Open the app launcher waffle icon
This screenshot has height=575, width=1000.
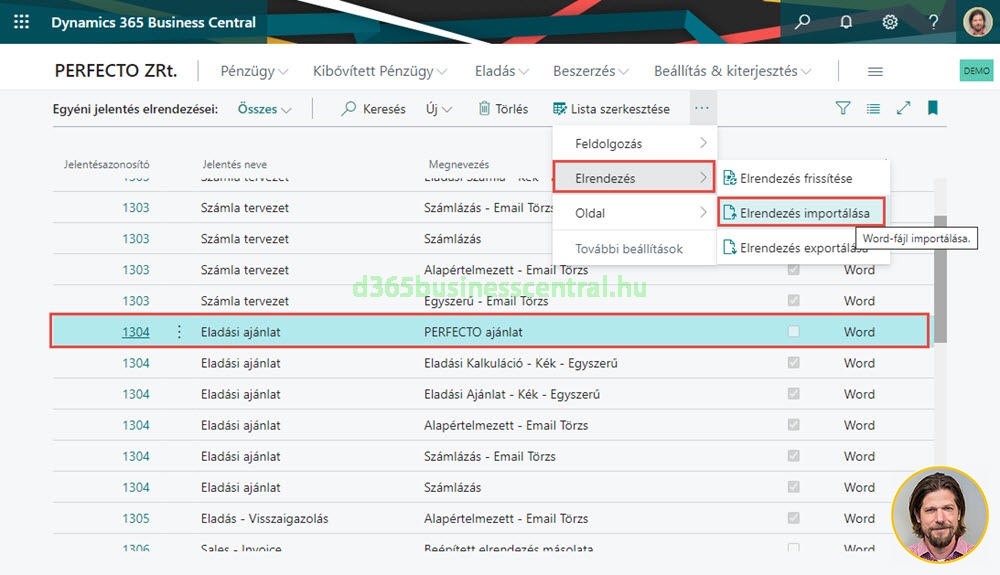22,22
